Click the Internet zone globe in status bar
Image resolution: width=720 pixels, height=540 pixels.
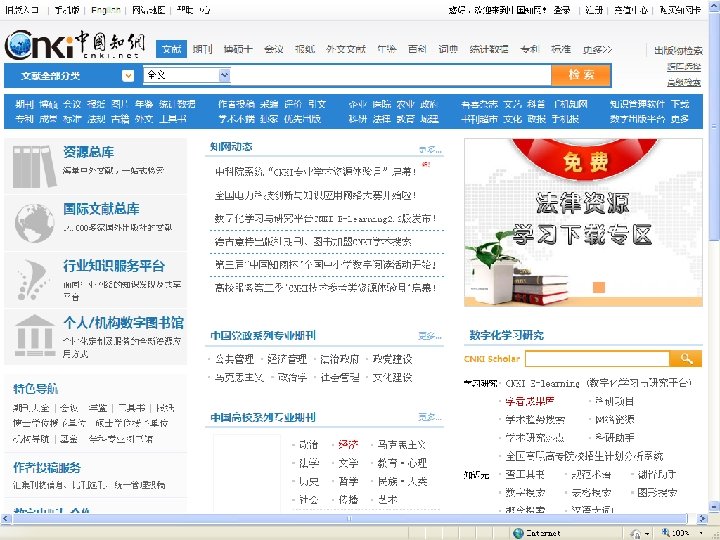[518, 533]
